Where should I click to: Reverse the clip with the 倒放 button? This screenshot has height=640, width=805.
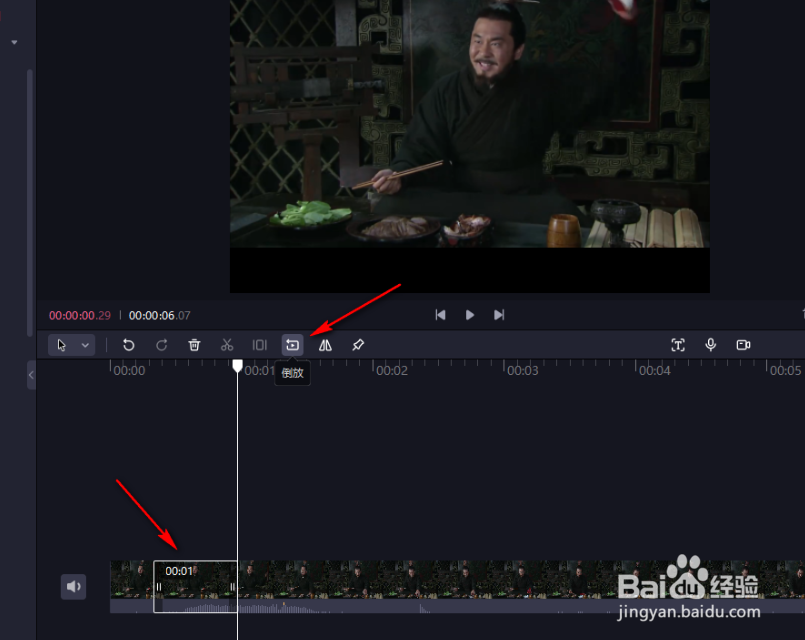pyautogui.click(x=293, y=345)
